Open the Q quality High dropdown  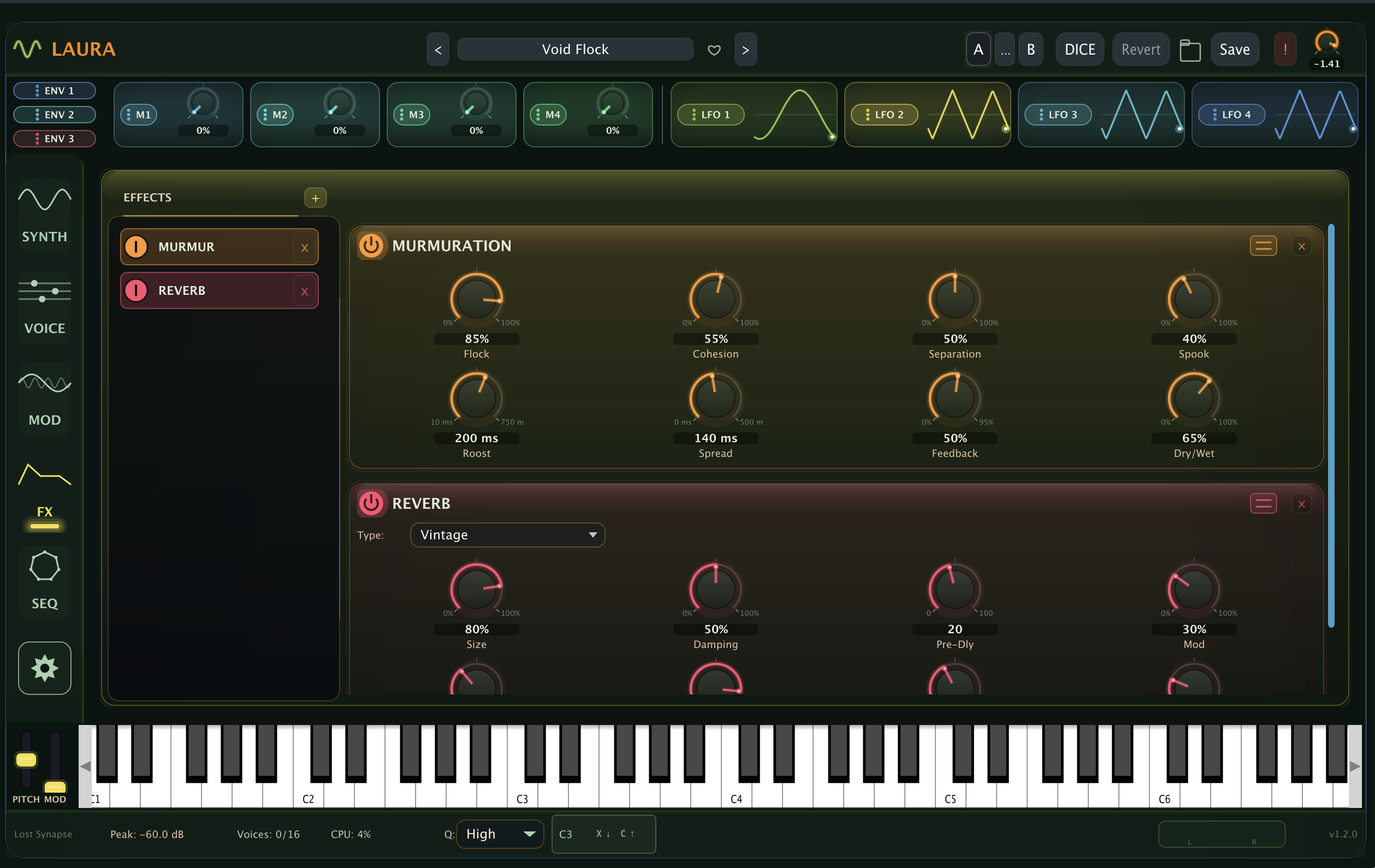(500, 834)
